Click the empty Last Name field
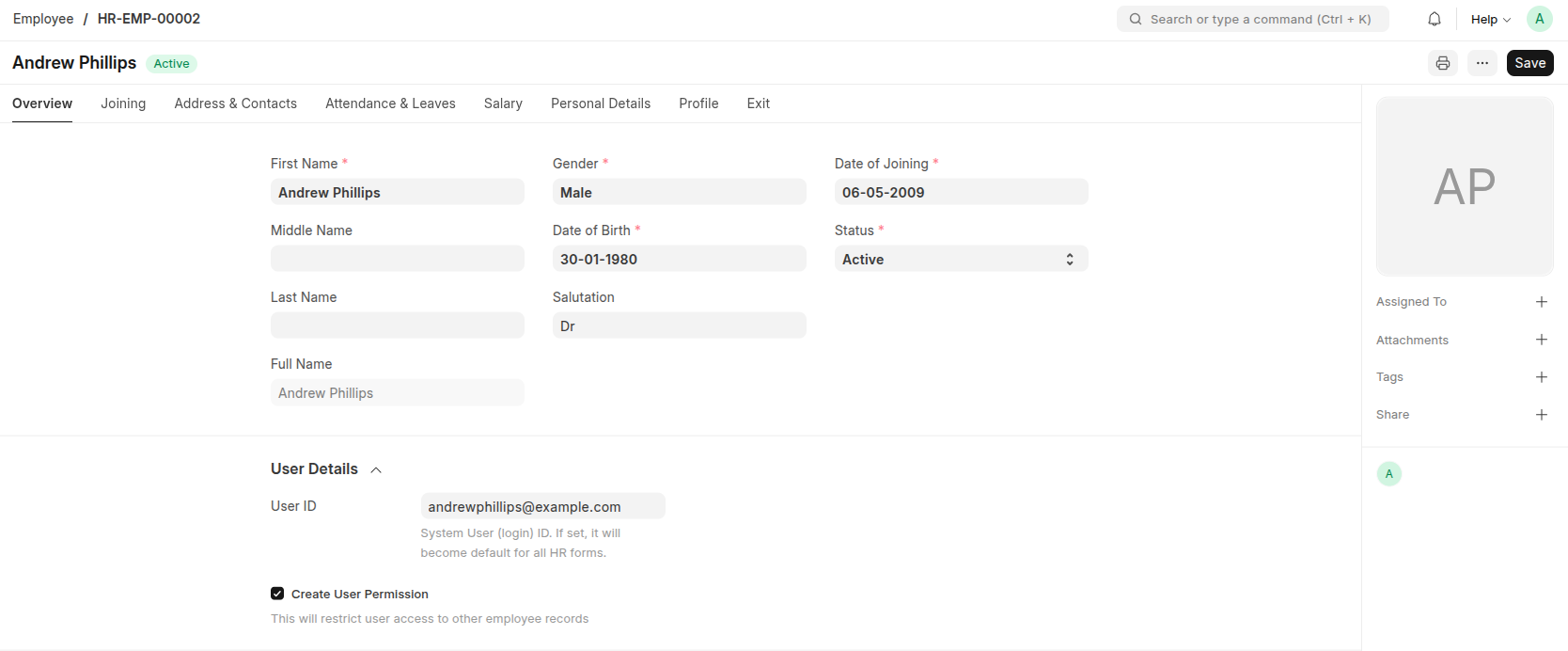 pos(398,325)
